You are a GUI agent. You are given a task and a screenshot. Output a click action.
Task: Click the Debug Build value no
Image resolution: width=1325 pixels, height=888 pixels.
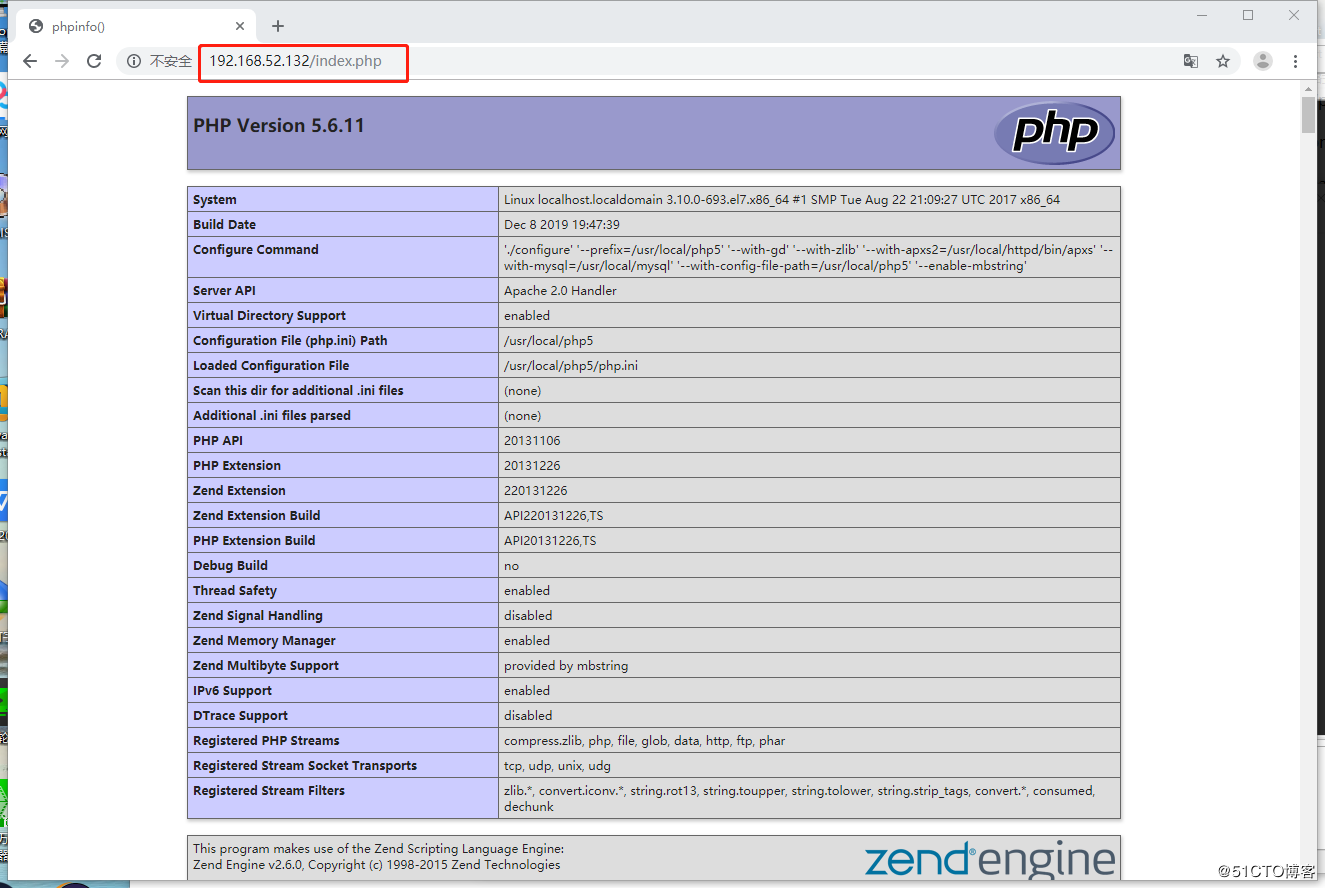[x=511, y=566]
